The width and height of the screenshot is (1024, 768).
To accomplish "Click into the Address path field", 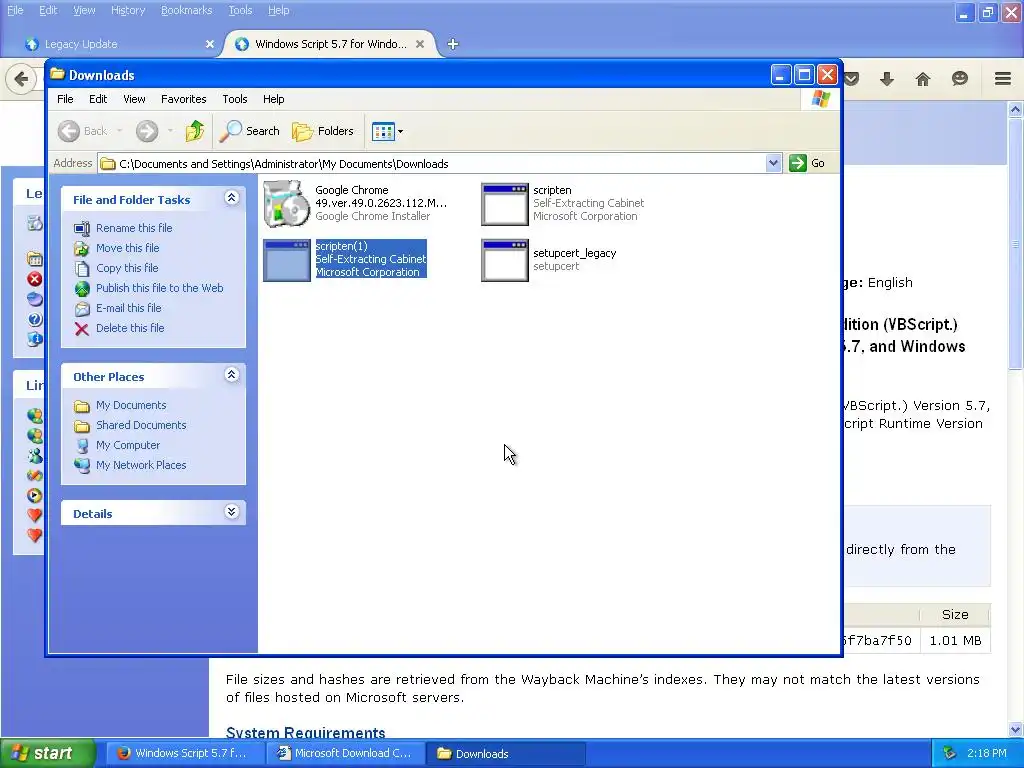I will 431,163.
